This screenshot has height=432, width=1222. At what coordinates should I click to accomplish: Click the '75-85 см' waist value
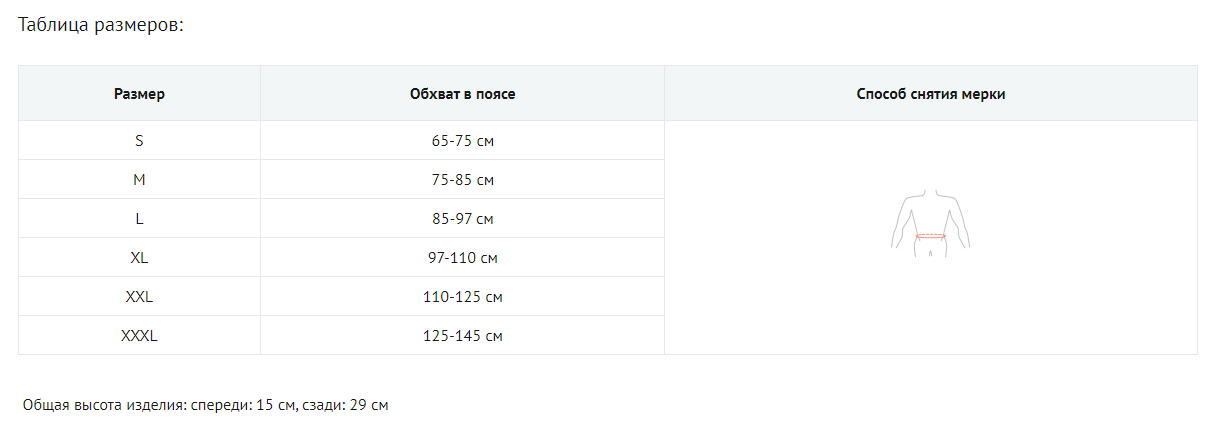[462, 180]
